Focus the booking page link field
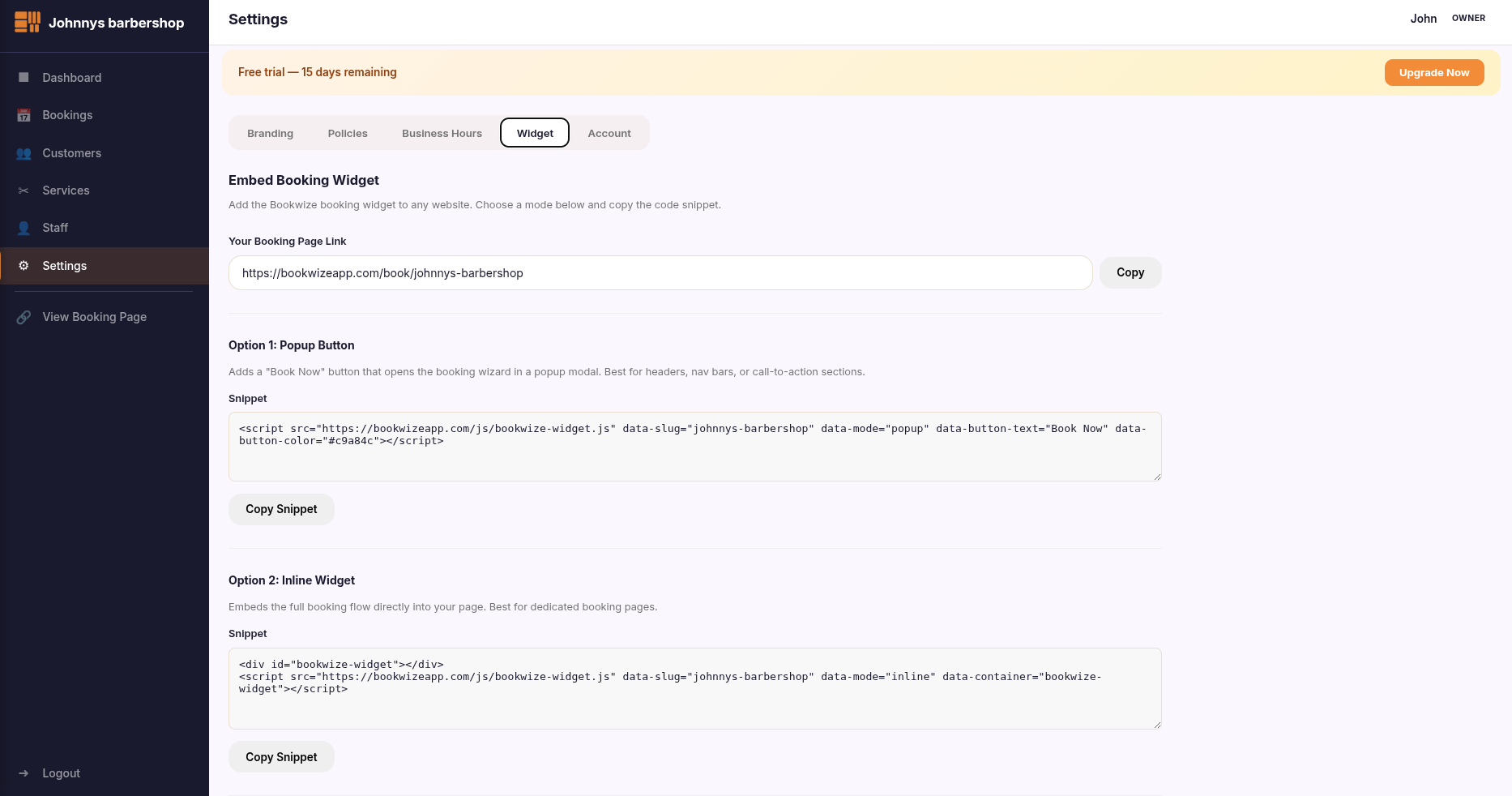Viewport: 1512px width, 796px height. pyautogui.click(x=660, y=273)
